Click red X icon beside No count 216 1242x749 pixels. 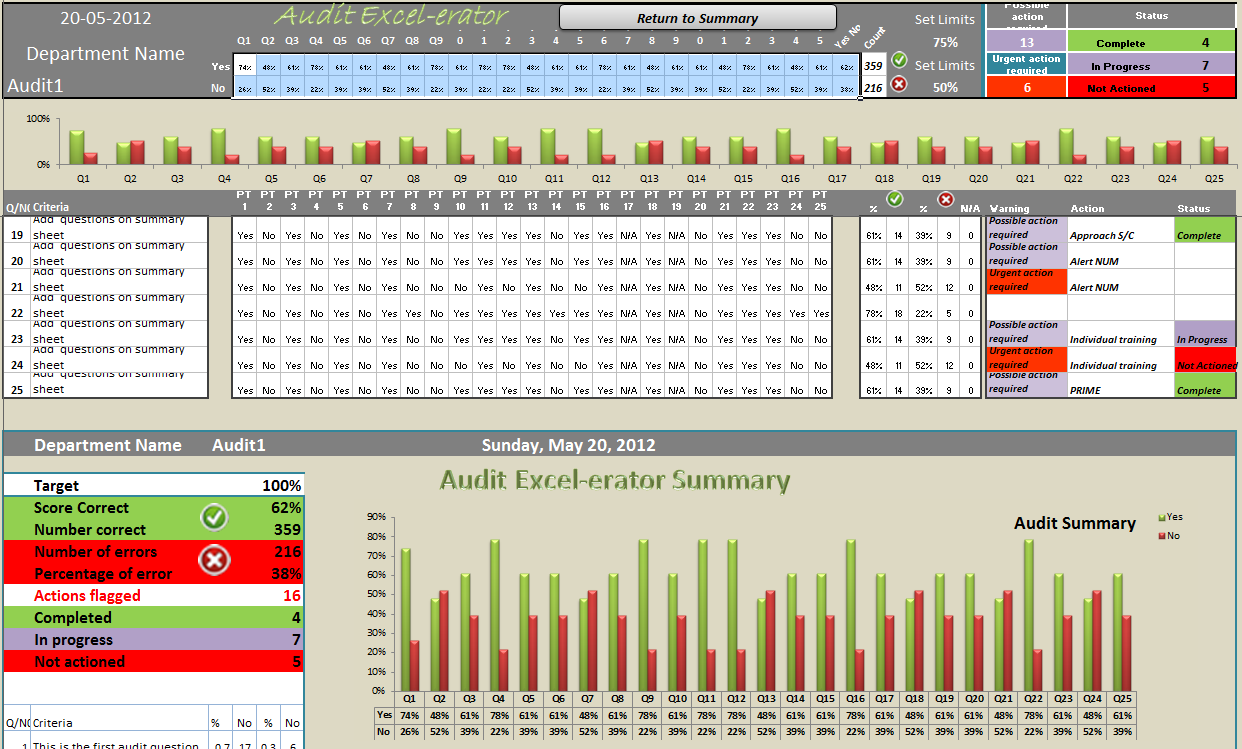tap(899, 84)
